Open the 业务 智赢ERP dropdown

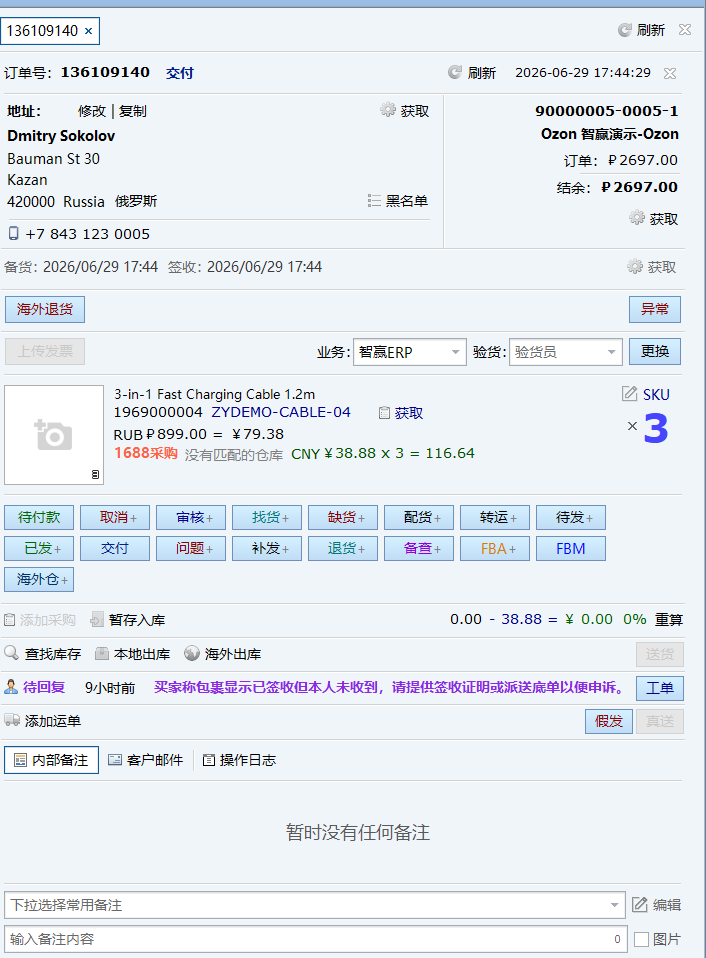[x=409, y=352]
